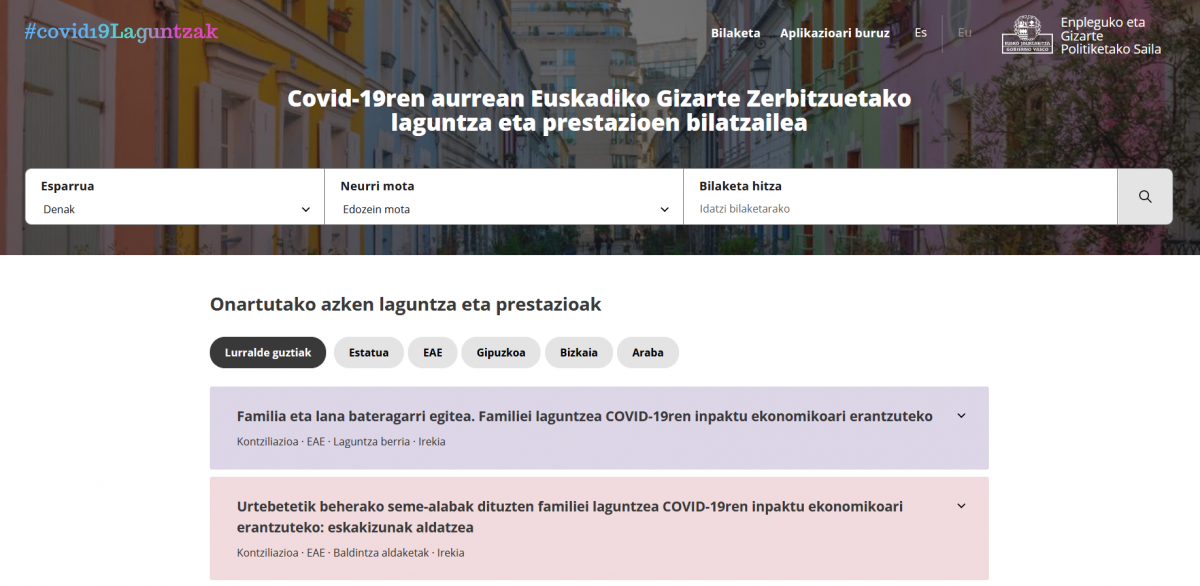Click the #covid19Laguntzak site logo
Viewport: 1200px width, 586px height.
point(121,32)
